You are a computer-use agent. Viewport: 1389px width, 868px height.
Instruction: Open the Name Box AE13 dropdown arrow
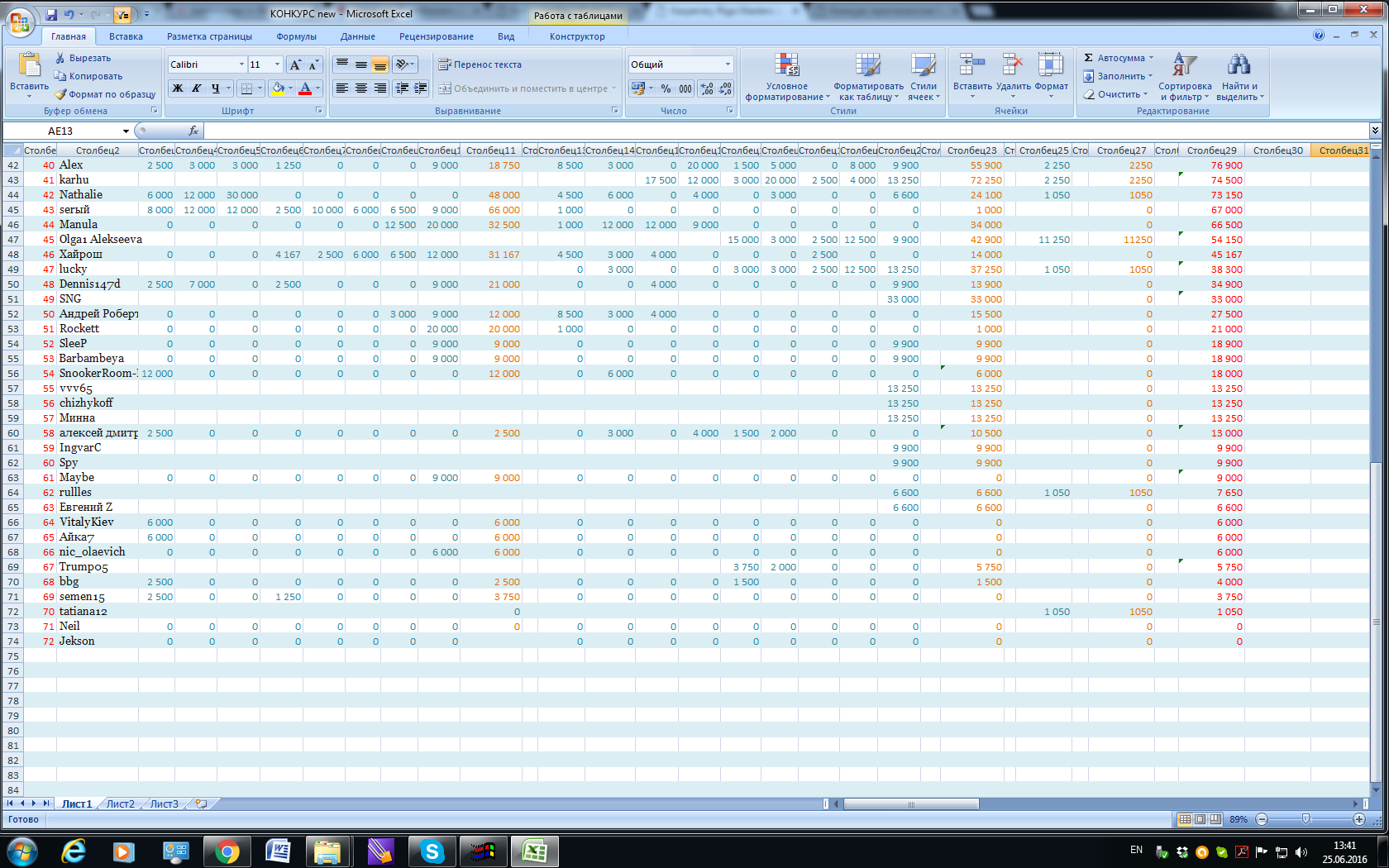coord(126,131)
